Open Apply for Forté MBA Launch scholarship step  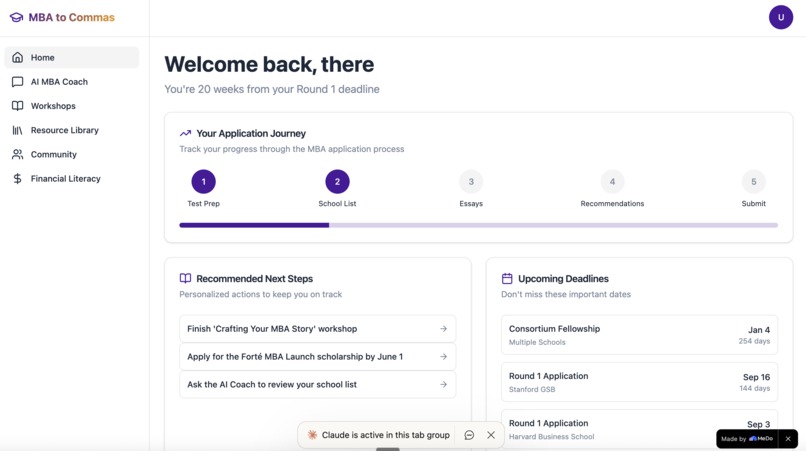click(x=318, y=356)
